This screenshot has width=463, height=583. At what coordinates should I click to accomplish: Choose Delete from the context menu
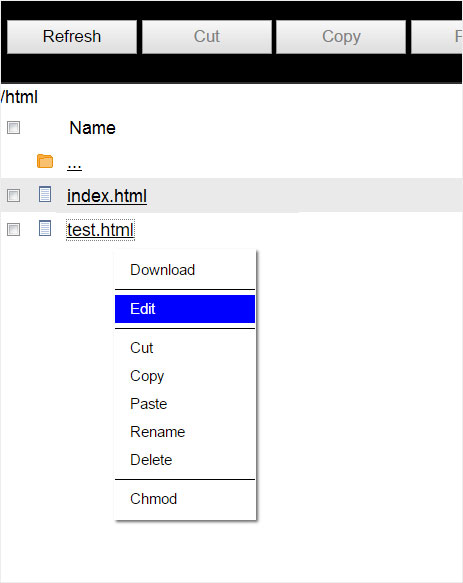pyautogui.click(x=185, y=460)
